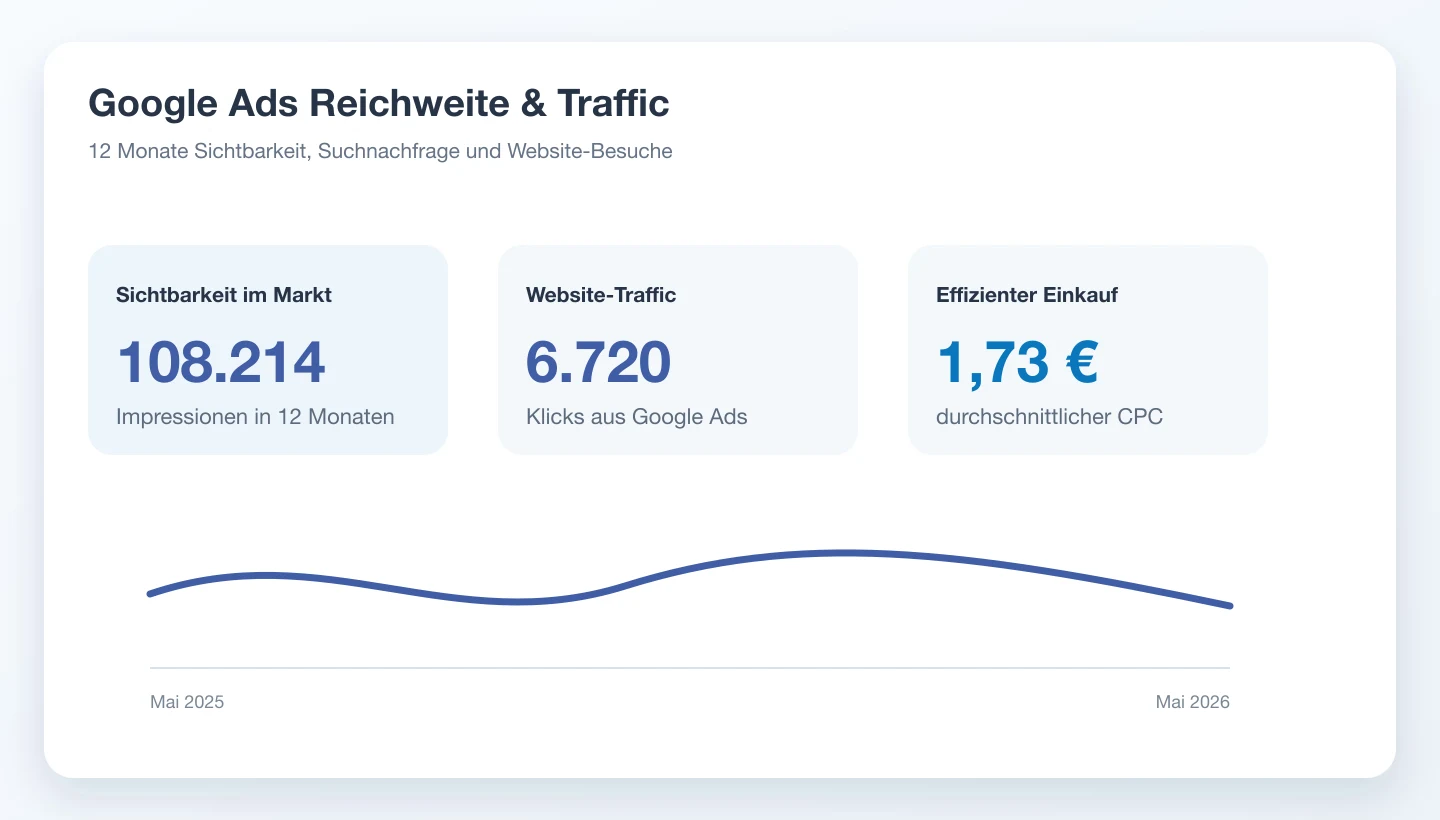The image size is (1440, 820).
Task: Click the impressions value 108.214
Action: (x=221, y=362)
